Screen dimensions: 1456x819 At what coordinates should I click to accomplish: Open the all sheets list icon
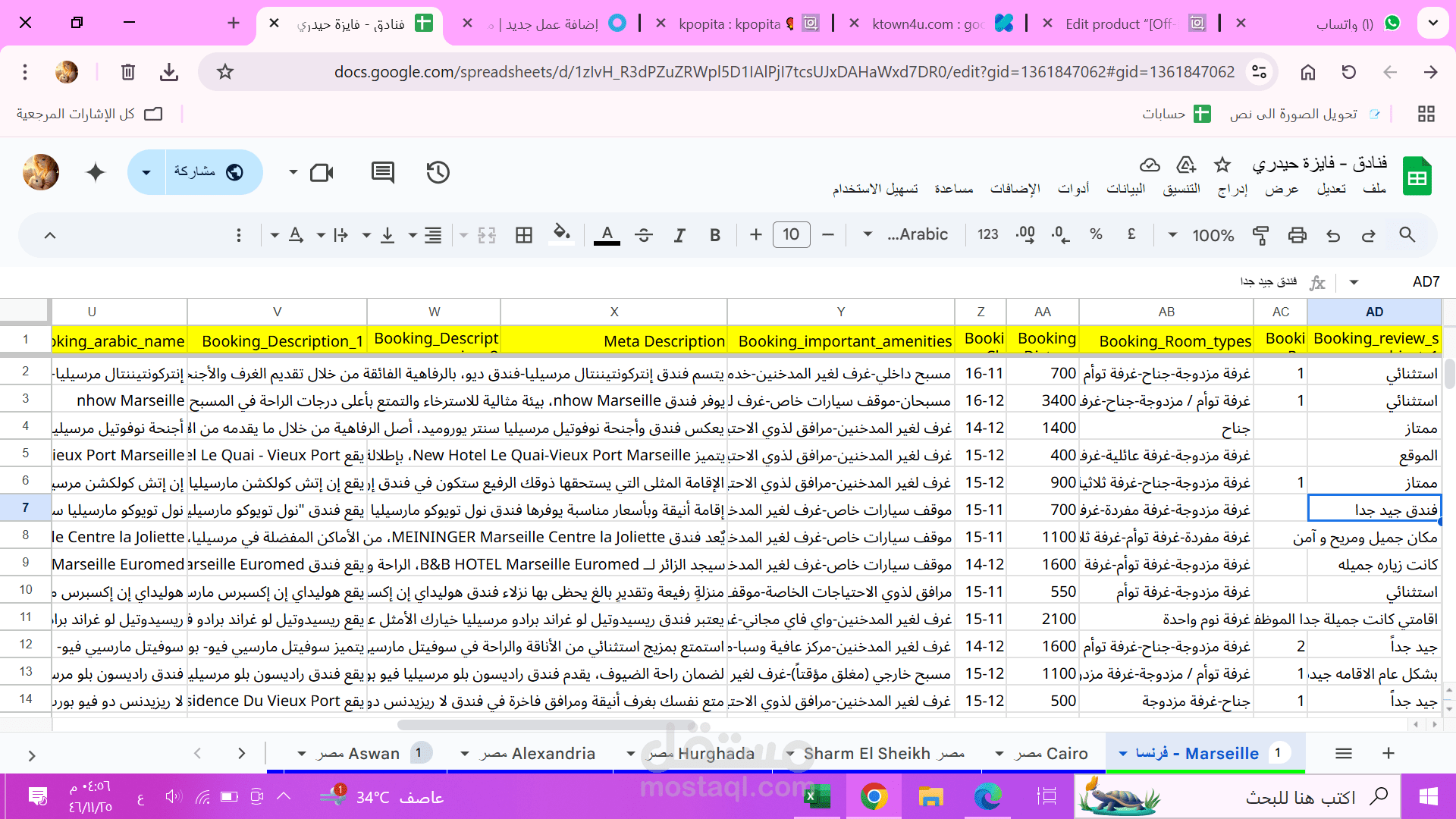[1344, 753]
